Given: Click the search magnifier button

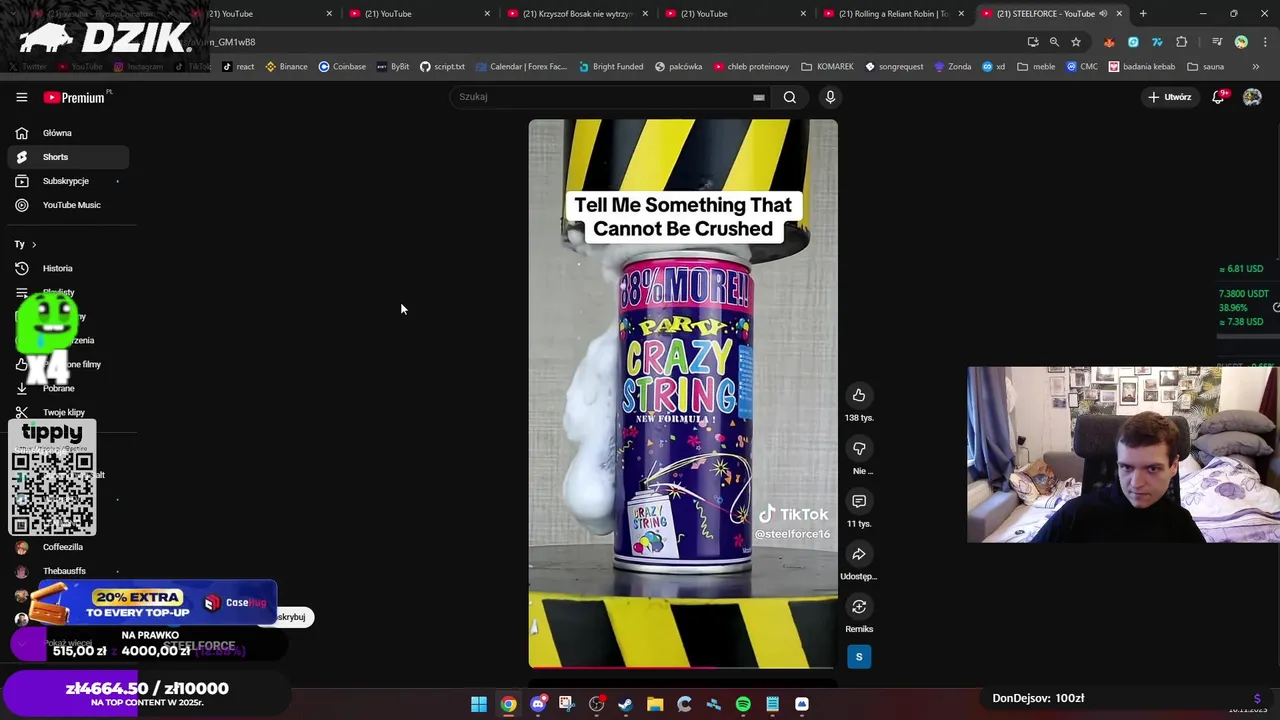Looking at the screenshot, I should click(790, 97).
